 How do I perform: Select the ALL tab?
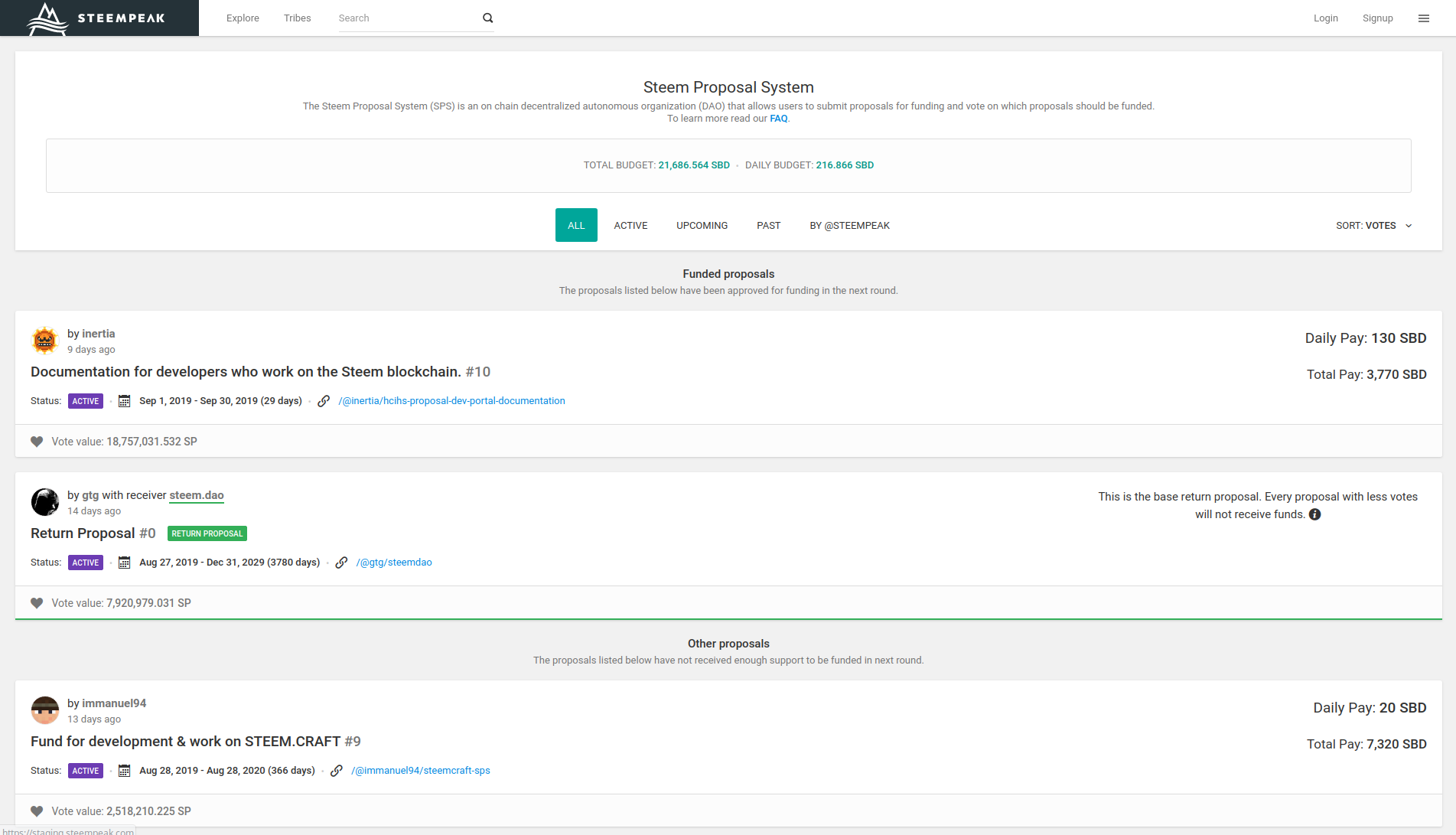[576, 225]
